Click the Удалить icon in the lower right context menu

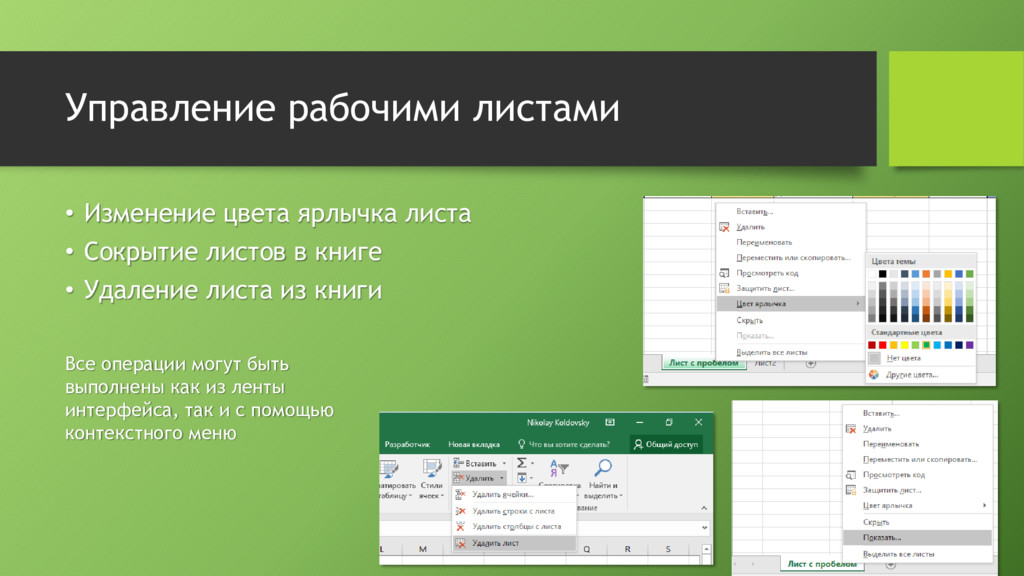tap(850, 429)
